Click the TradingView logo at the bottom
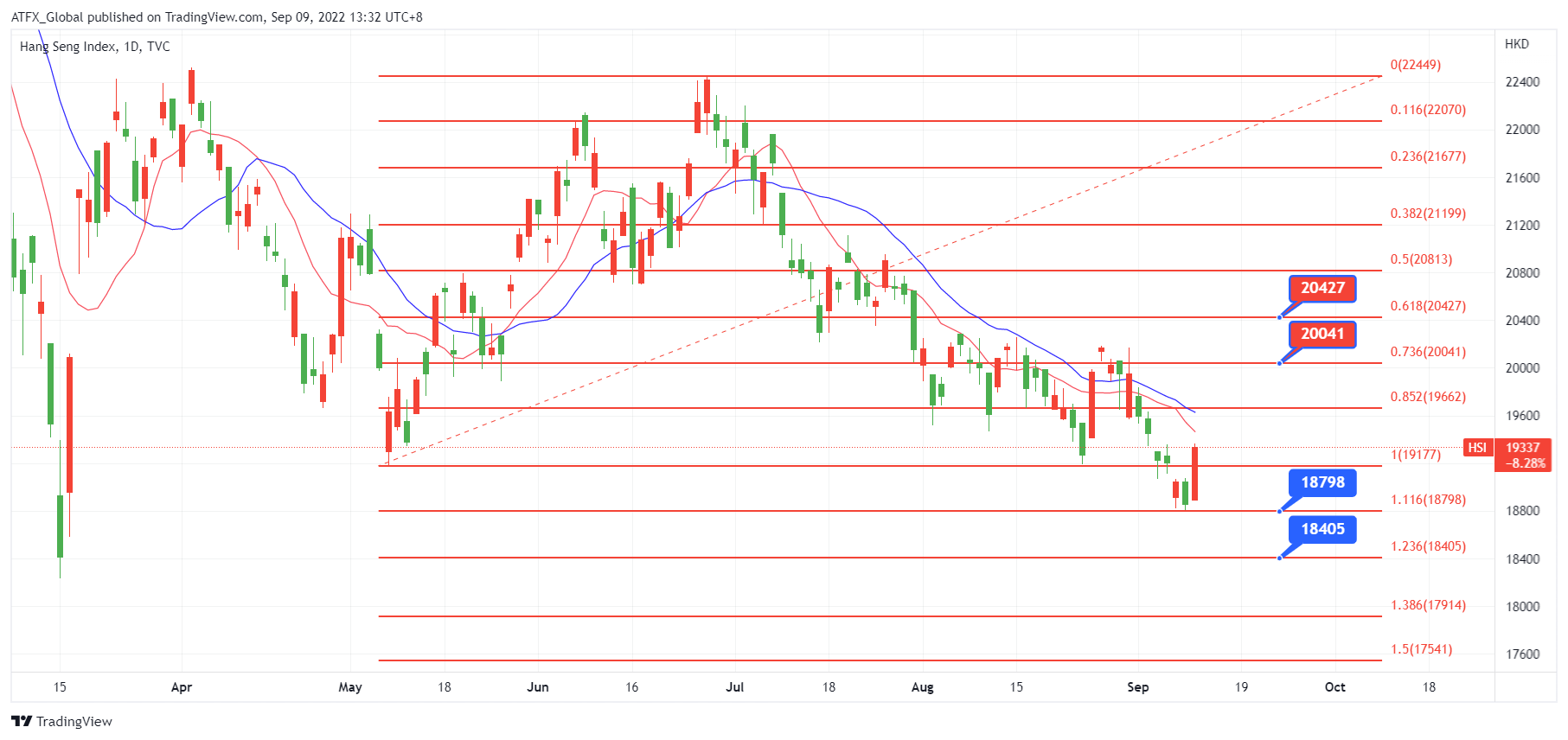Image resolution: width=1568 pixels, height=740 pixels. [61, 722]
